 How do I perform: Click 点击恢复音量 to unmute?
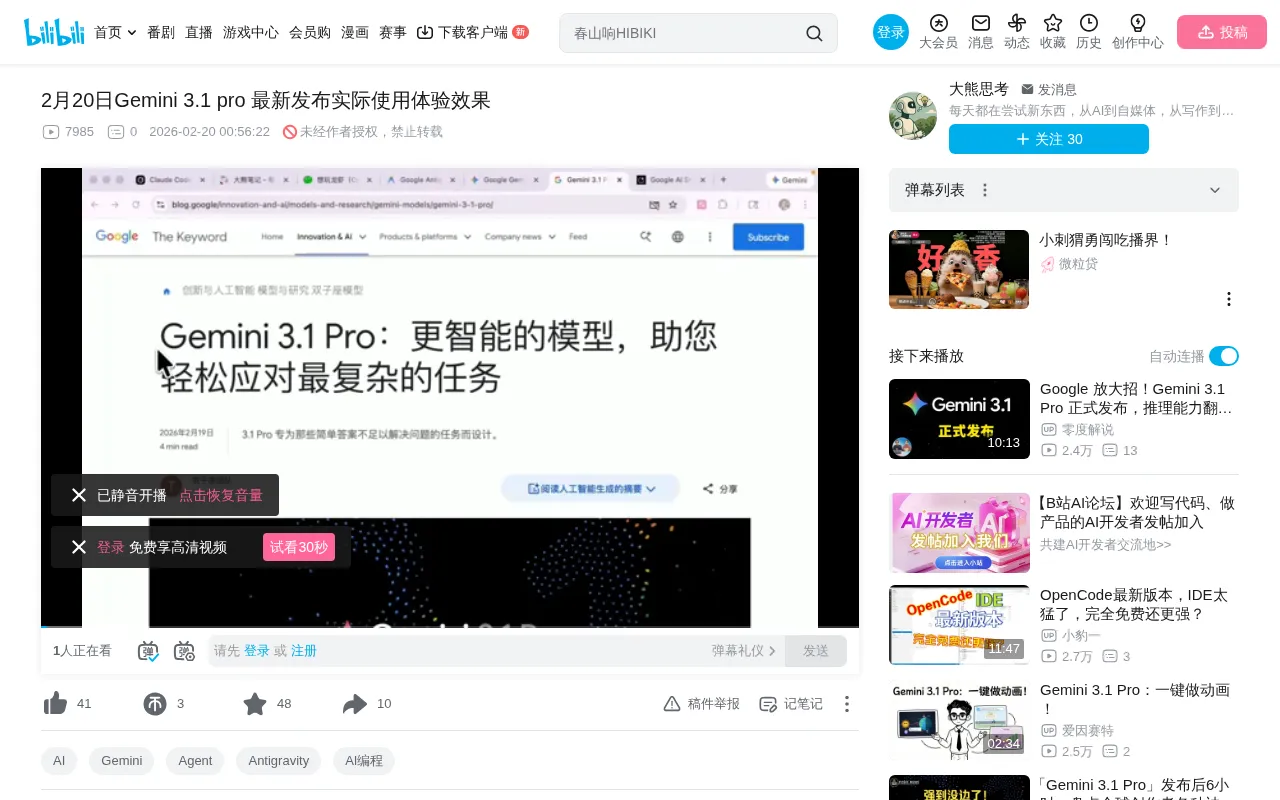click(221, 495)
